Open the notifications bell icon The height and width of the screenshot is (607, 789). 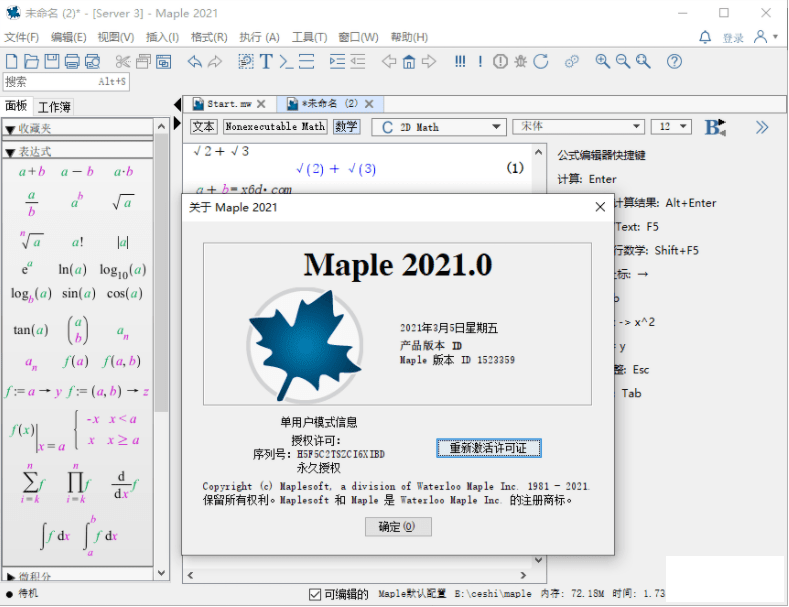[x=705, y=37]
